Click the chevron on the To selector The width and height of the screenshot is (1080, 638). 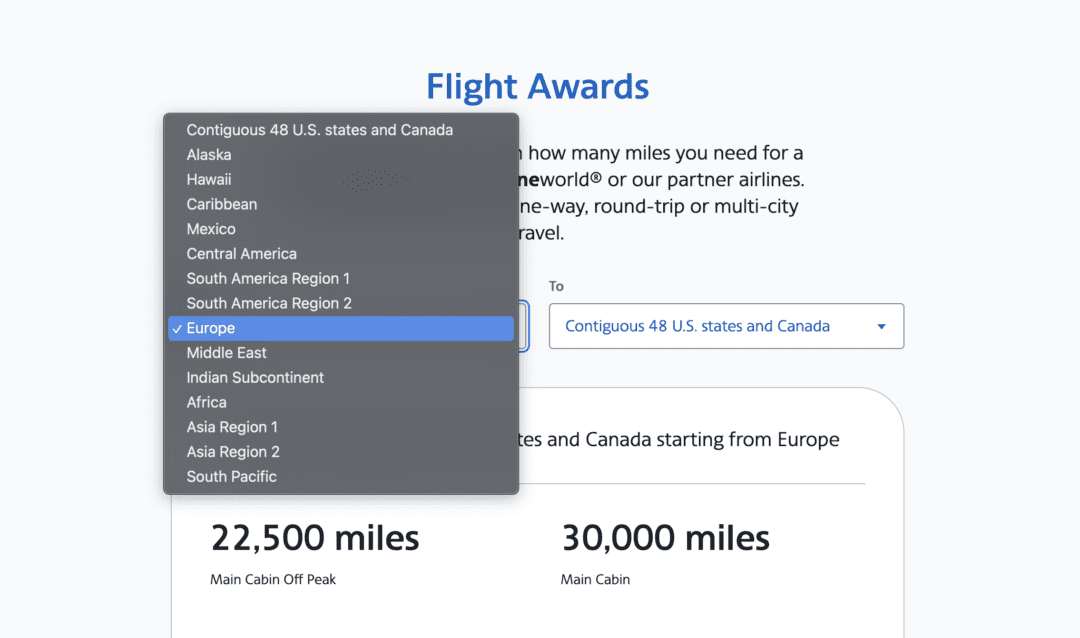(x=881, y=326)
